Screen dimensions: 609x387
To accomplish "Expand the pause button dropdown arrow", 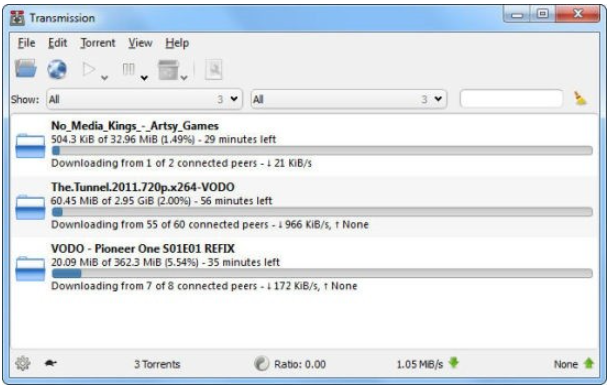I will 144,78.
